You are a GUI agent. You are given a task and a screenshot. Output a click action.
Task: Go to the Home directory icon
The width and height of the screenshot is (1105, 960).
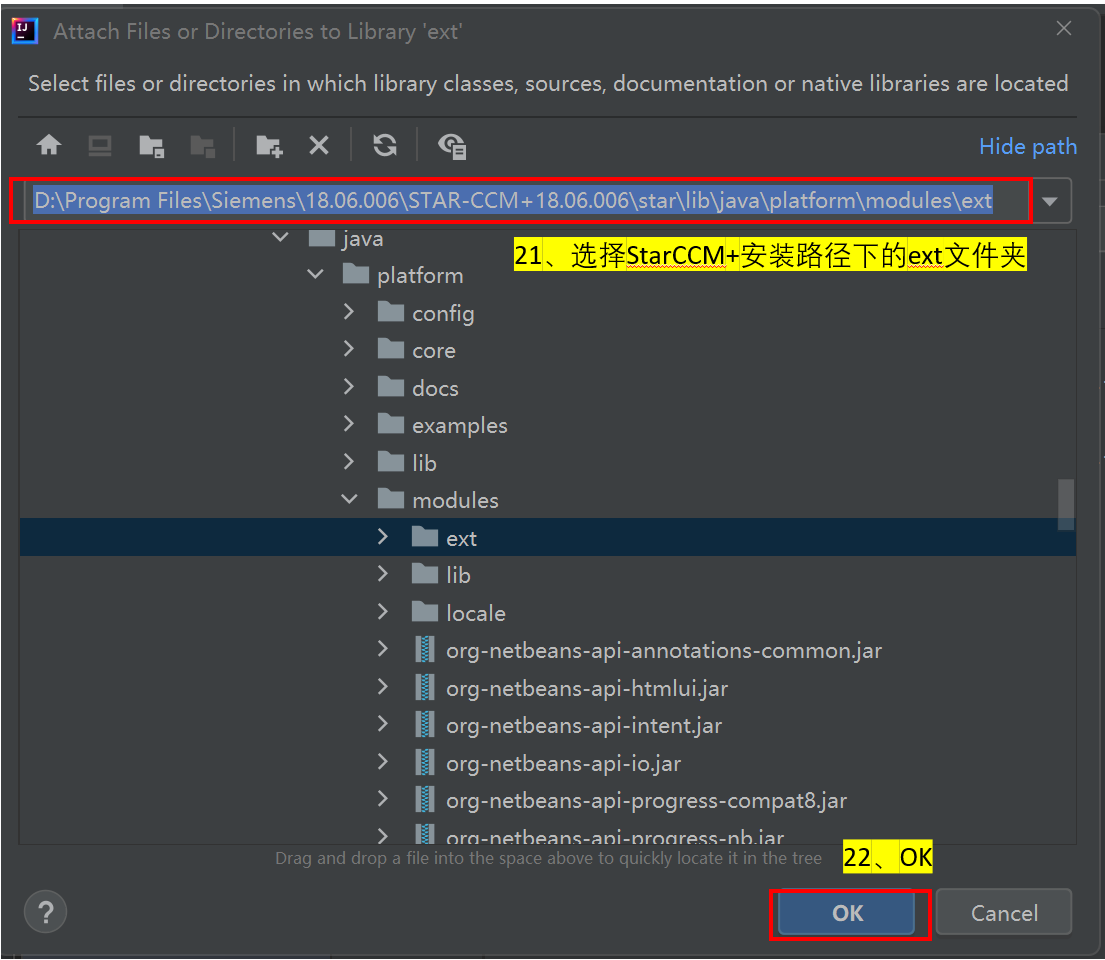[x=49, y=145]
